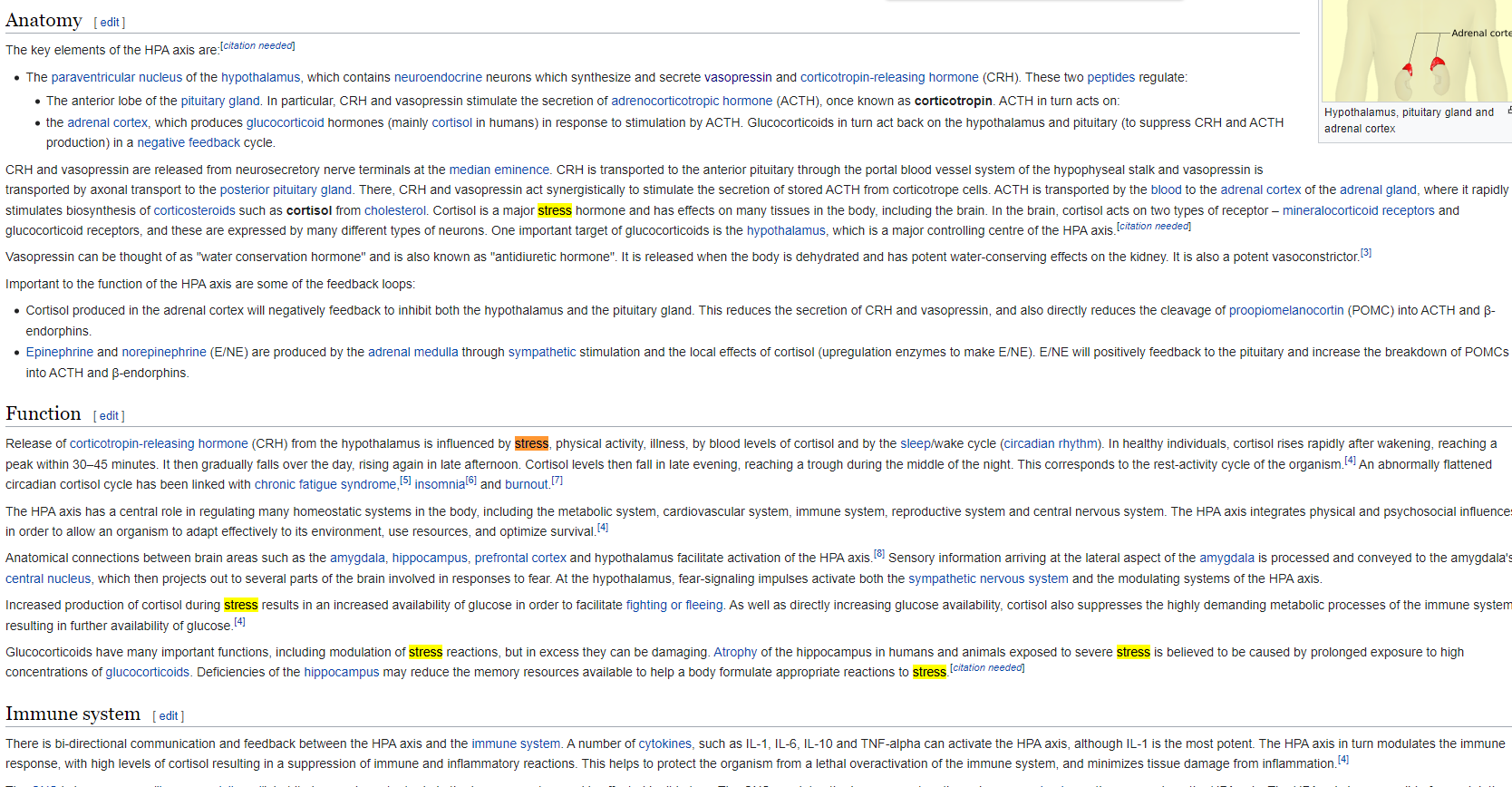
Task: Open the glucocorticoid link
Action: [285, 122]
